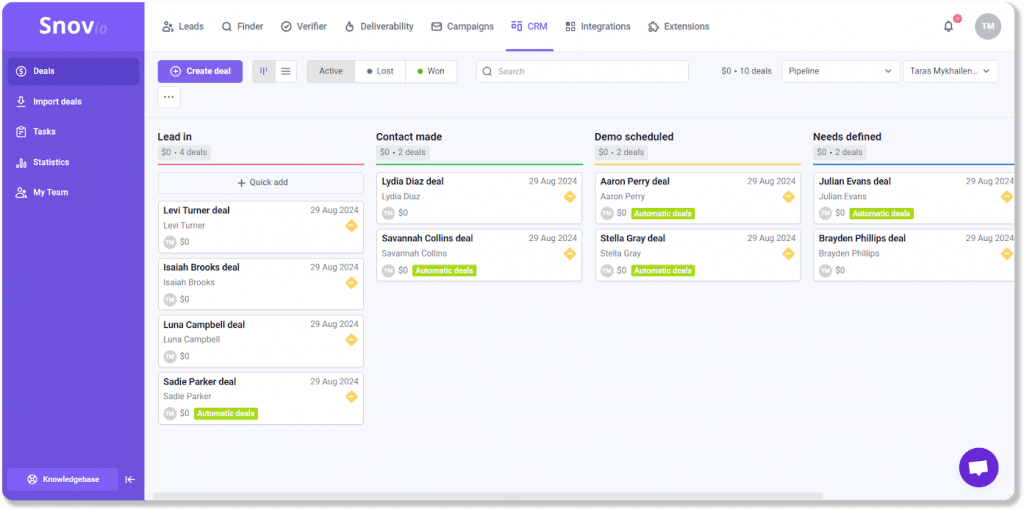Click Automatic deals tag on Aaron Perry deal
This screenshot has height=510, width=1024.
663,214
